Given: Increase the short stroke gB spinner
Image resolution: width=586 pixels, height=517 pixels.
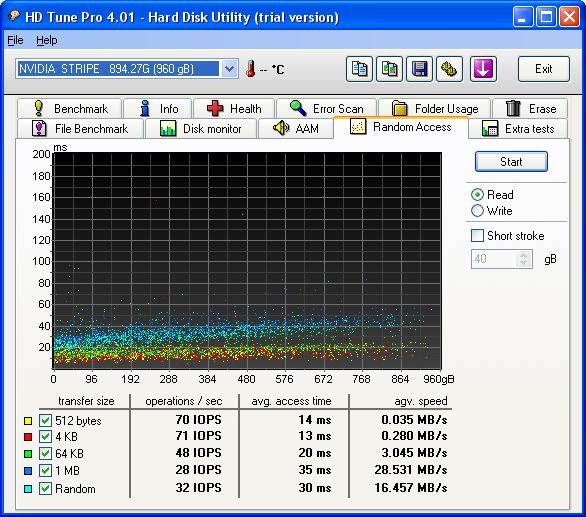Looking at the screenshot, I should pyautogui.click(x=523, y=255).
